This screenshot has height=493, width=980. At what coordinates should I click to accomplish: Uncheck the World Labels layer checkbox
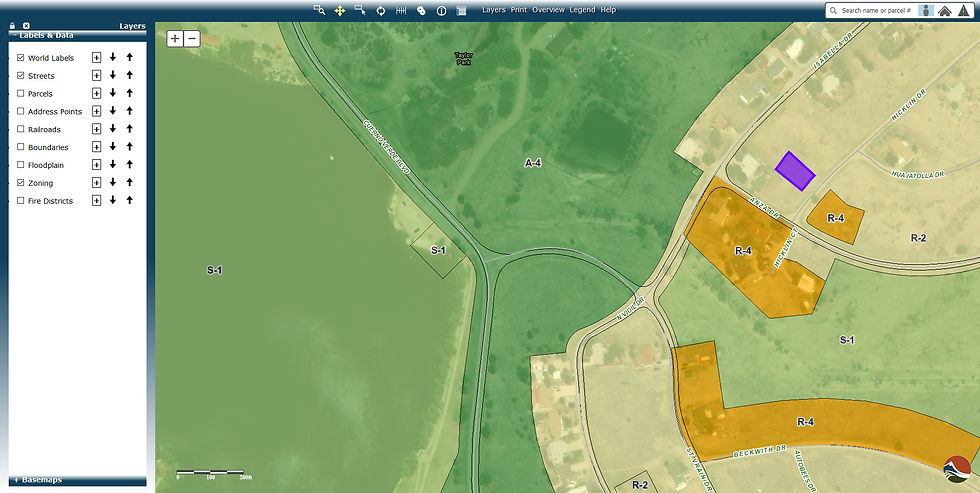[21, 57]
